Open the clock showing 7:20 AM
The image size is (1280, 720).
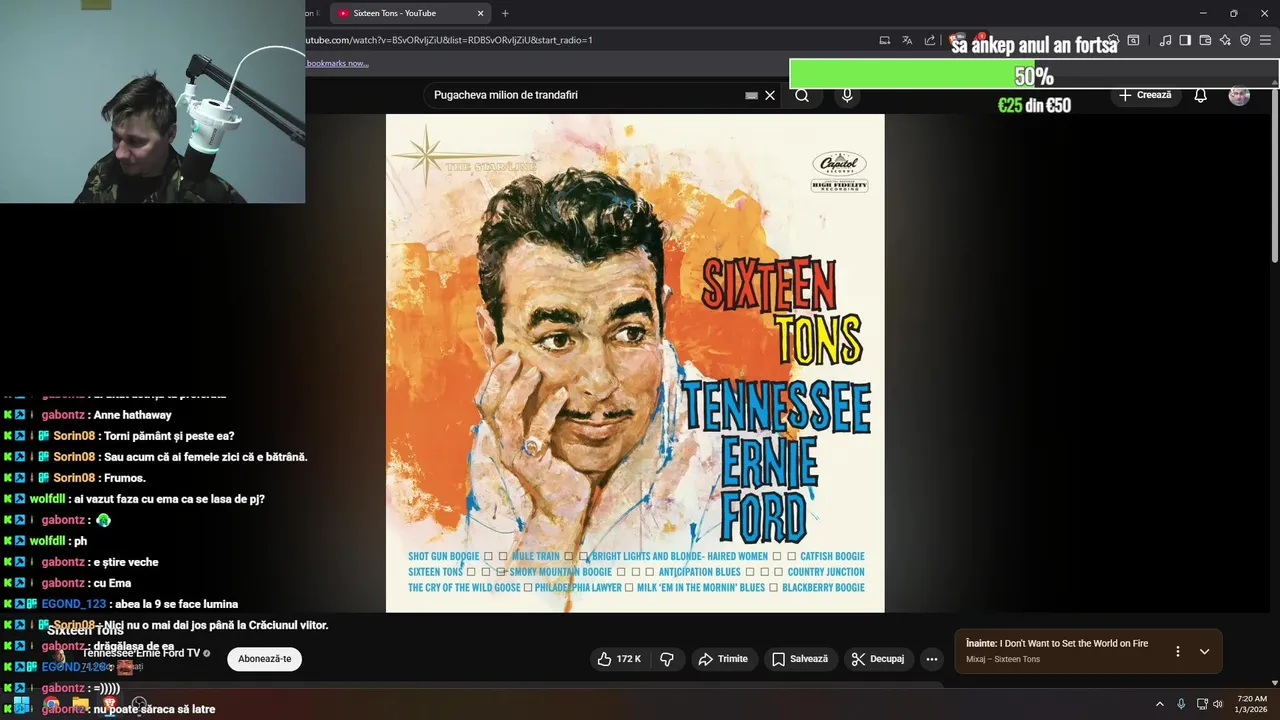(x=1252, y=704)
